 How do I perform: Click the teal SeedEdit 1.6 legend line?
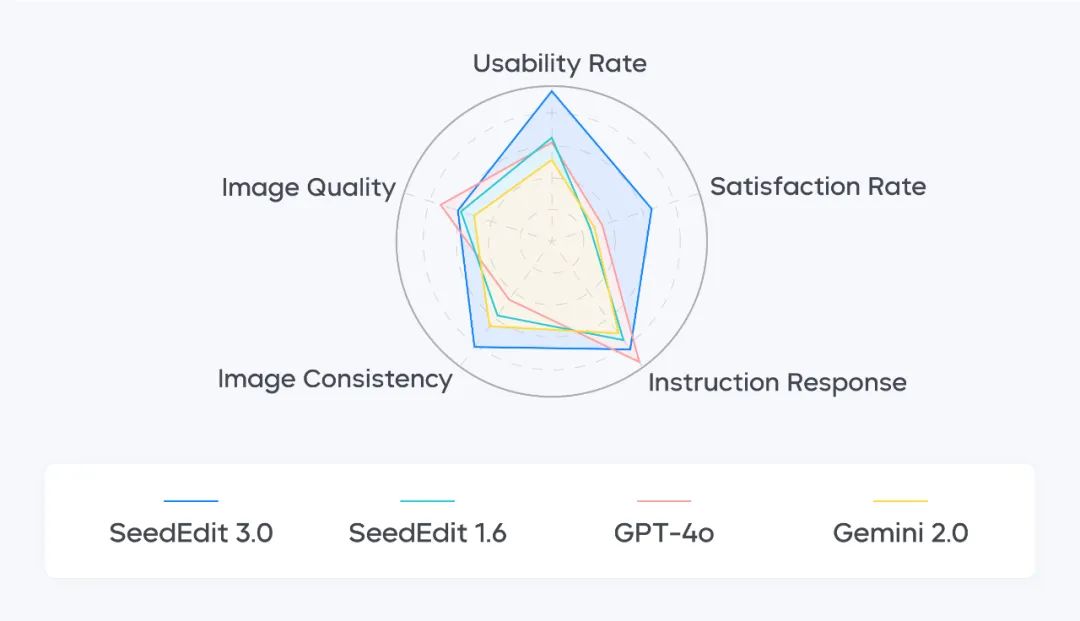click(x=427, y=501)
